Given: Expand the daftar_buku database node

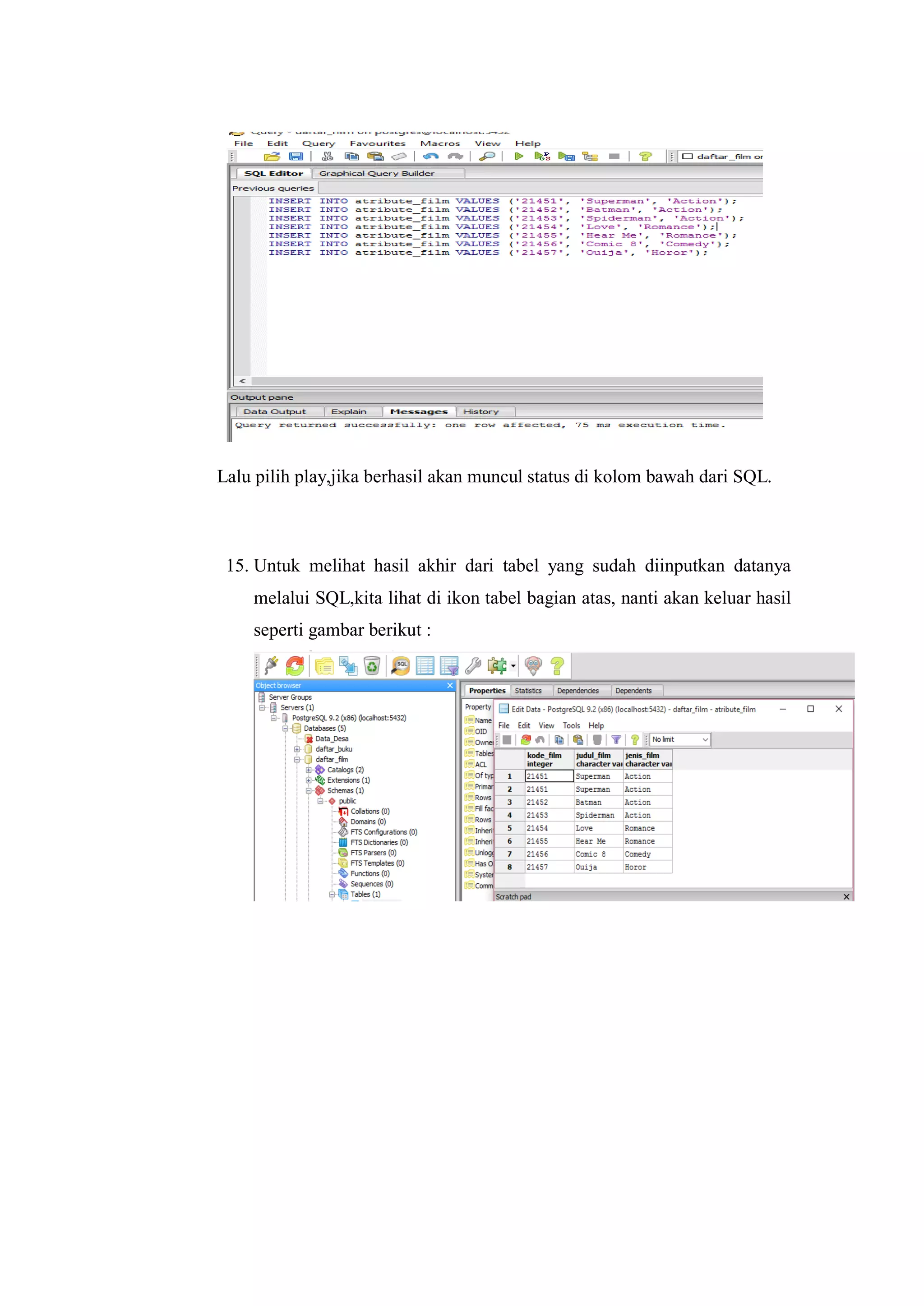Looking at the screenshot, I should 297,749.
